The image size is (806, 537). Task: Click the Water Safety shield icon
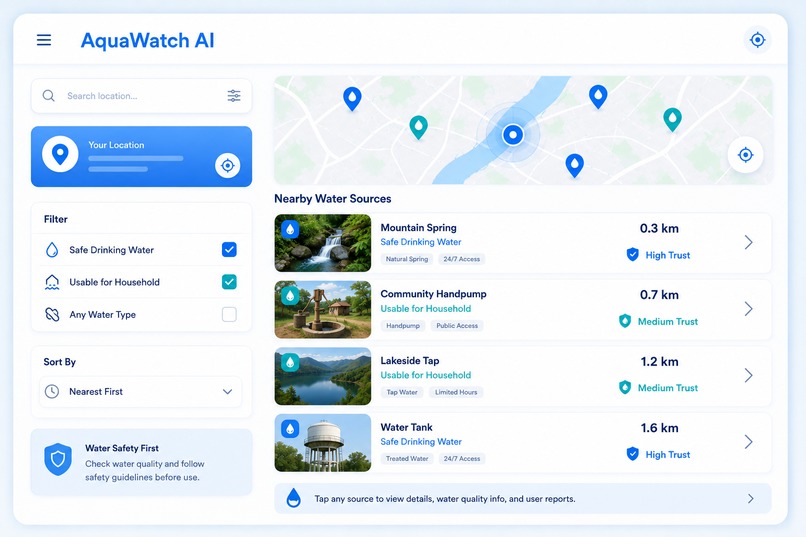click(x=58, y=459)
